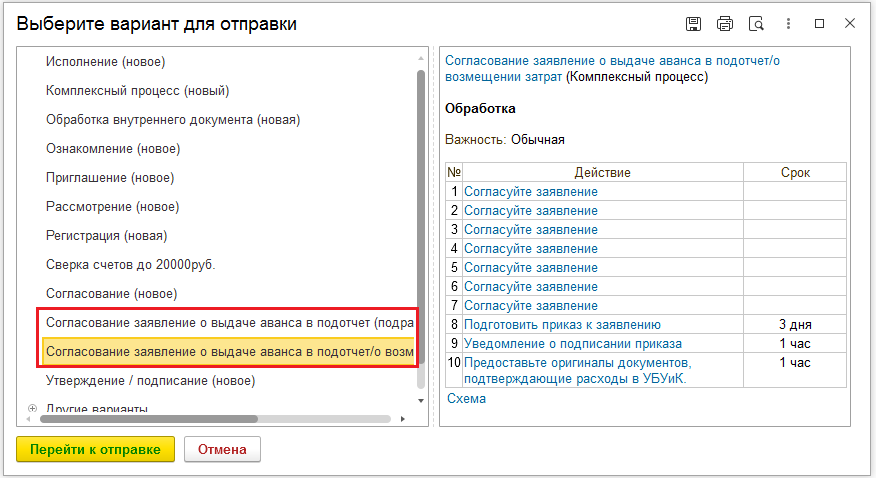The image size is (876, 478).
Task: Maximize the dialog window
Action: pyautogui.click(x=820, y=23)
